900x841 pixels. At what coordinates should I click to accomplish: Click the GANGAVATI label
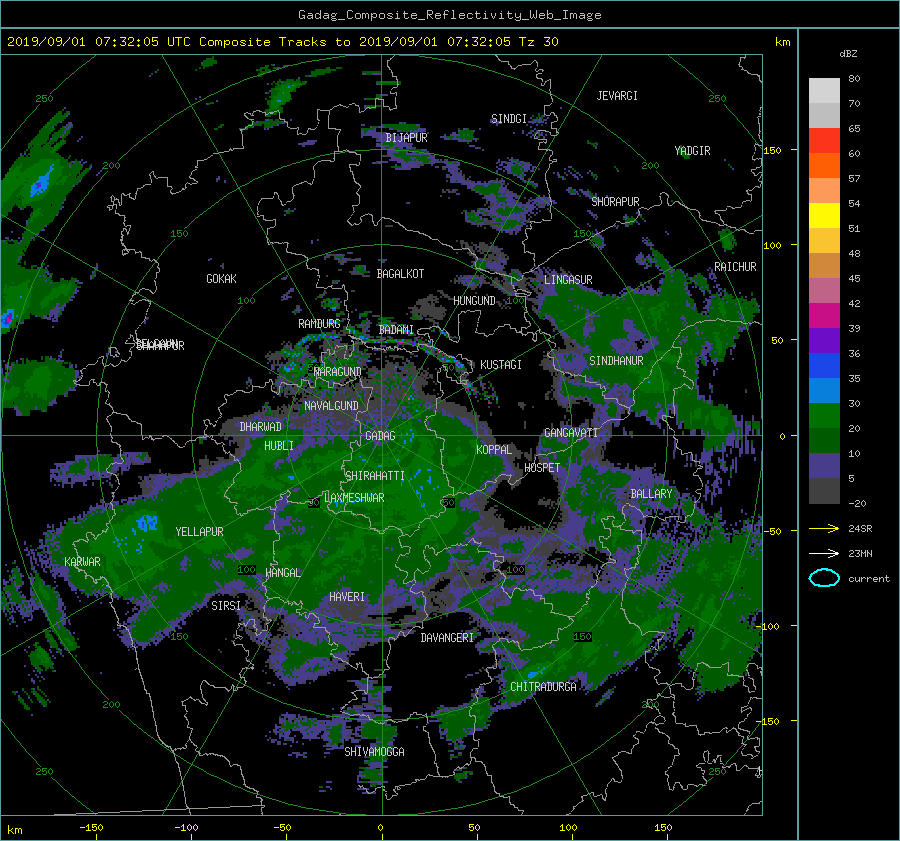[x=571, y=433]
